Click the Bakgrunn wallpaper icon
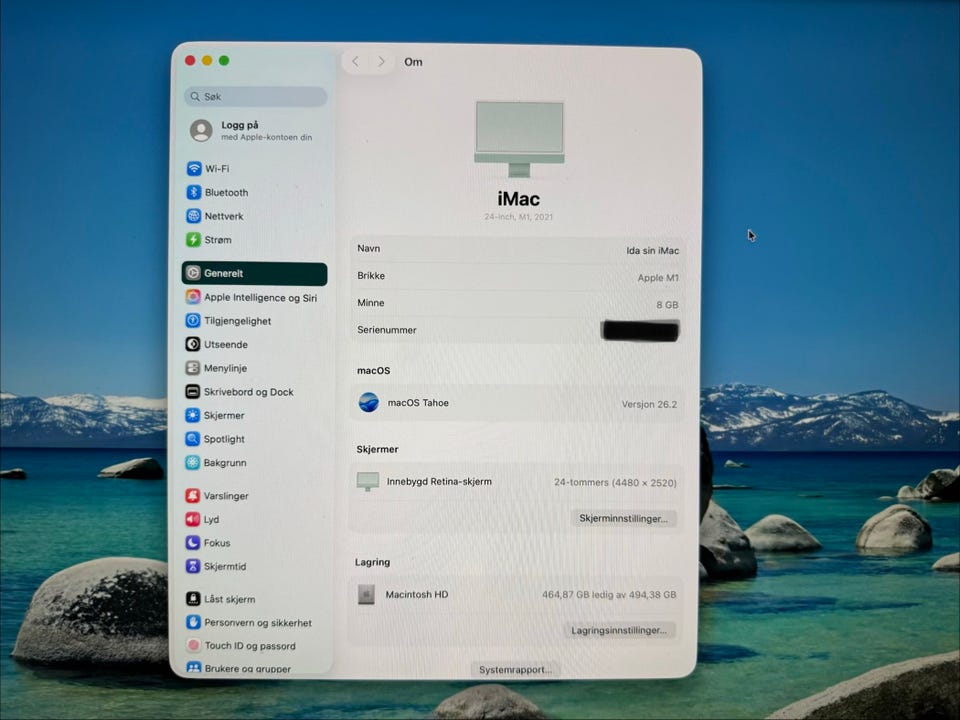The width and height of the screenshot is (960, 720). click(193, 463)
